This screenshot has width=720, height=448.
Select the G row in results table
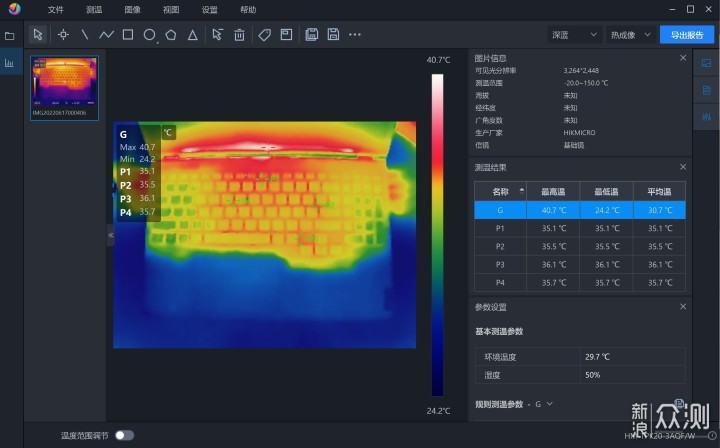(x=580, y=210)
